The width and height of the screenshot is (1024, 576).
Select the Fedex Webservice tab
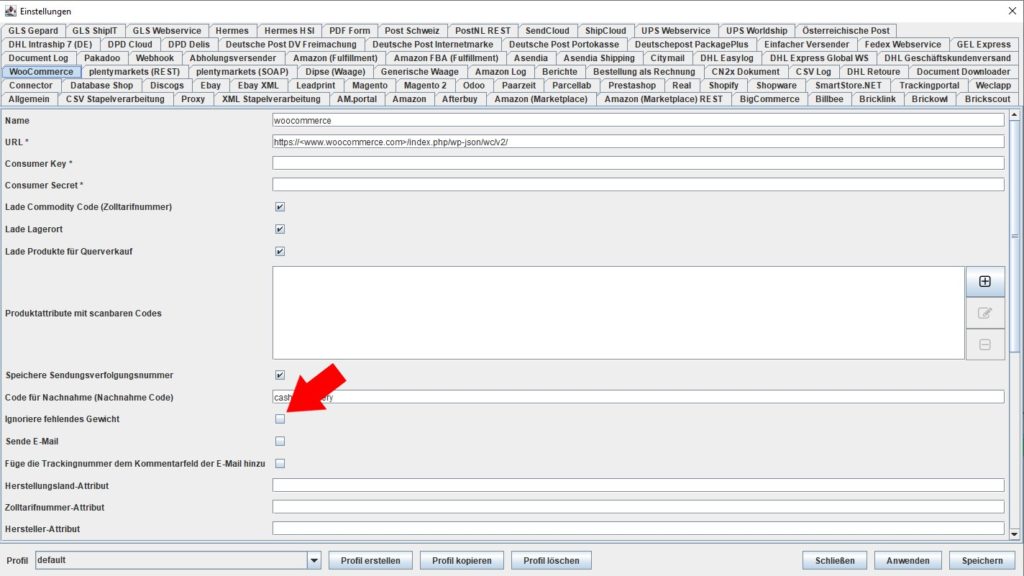903,44
